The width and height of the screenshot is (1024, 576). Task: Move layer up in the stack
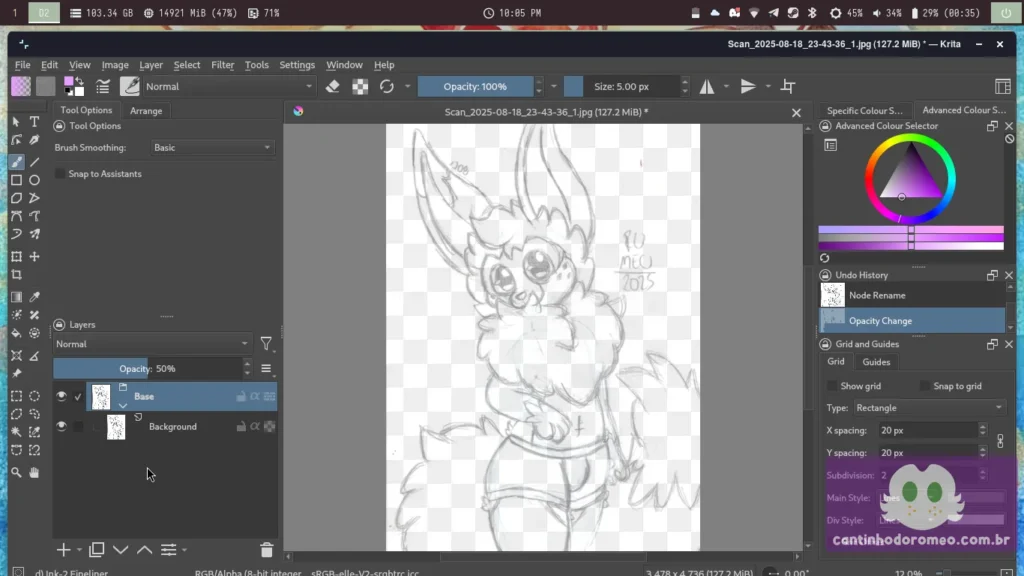(144, 550)
